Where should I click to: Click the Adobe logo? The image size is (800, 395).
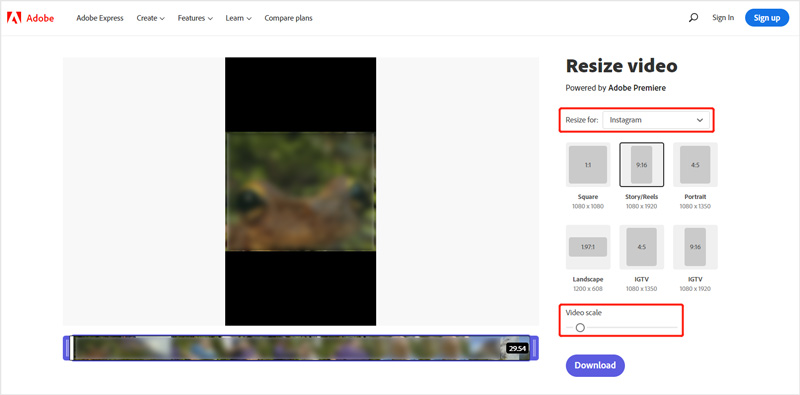[30, 18]
